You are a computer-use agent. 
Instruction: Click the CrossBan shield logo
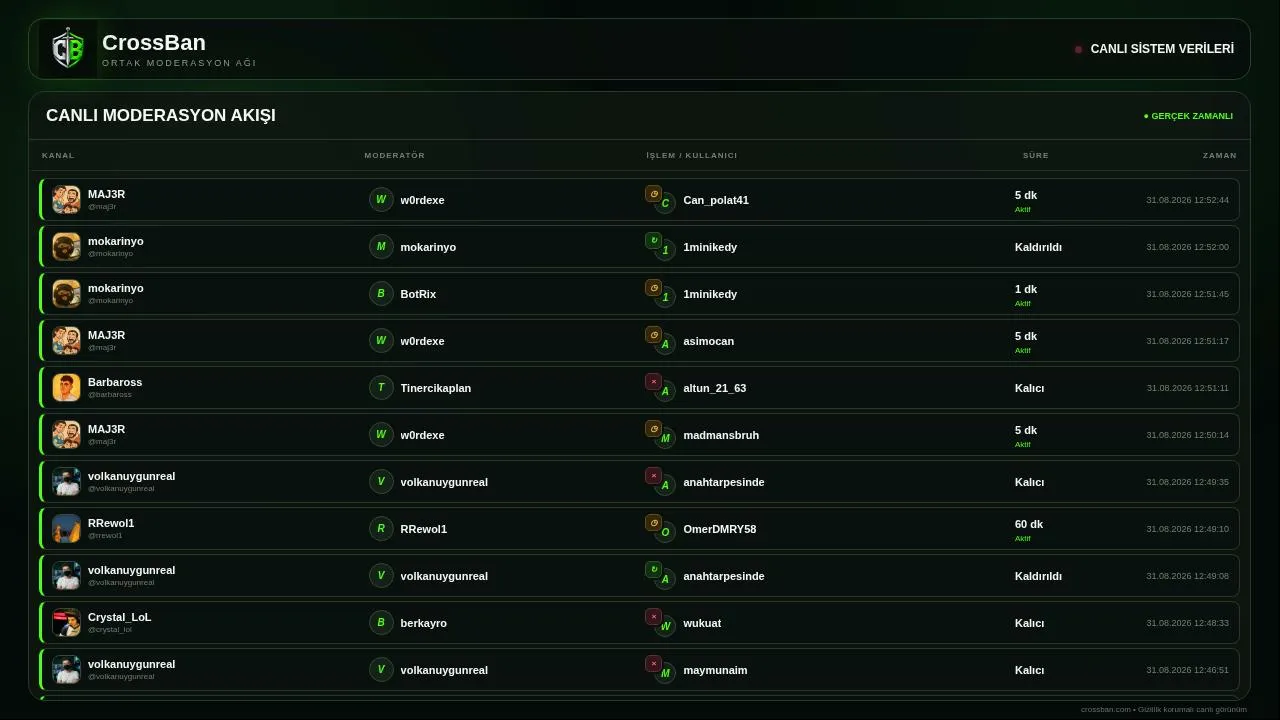[68, 49]
